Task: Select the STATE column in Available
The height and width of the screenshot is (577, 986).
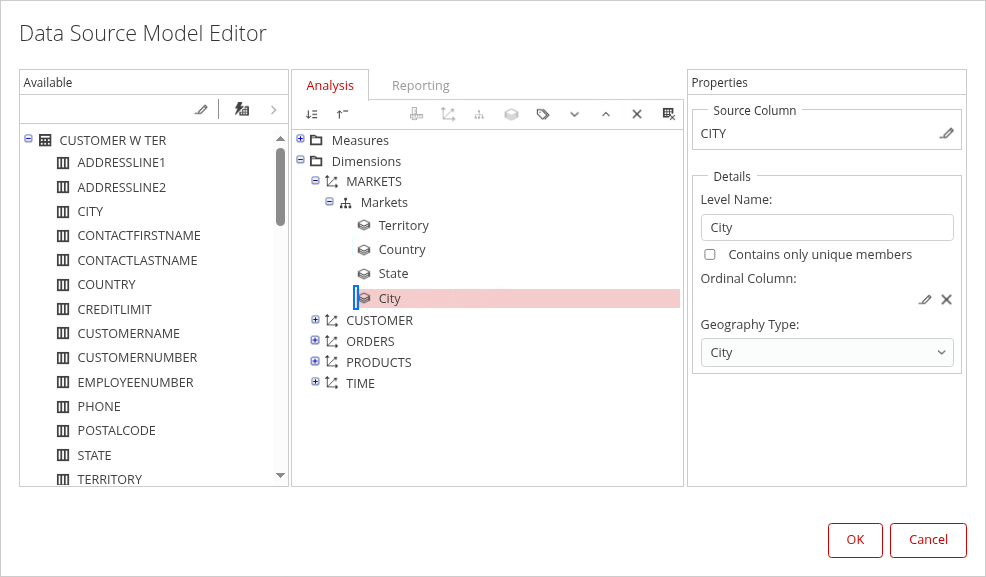Action: click(x=94, y=455)
